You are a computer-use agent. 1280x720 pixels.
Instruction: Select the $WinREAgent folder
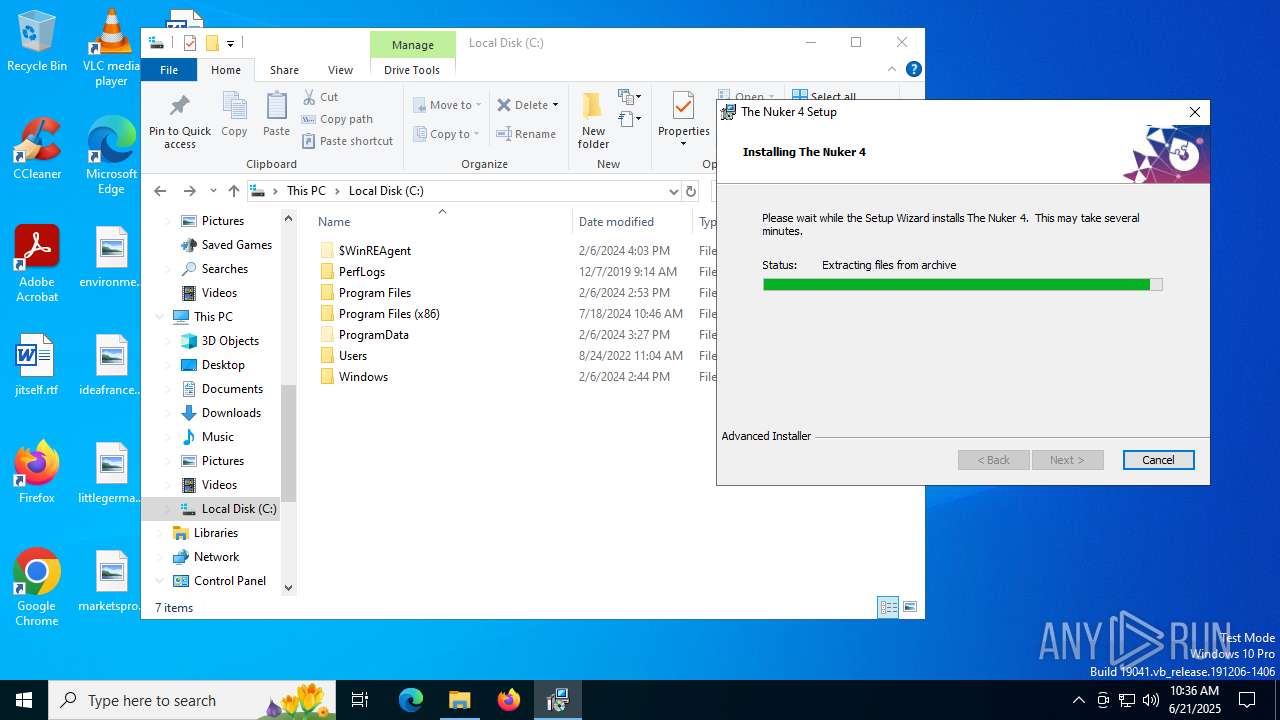[374, 251]
